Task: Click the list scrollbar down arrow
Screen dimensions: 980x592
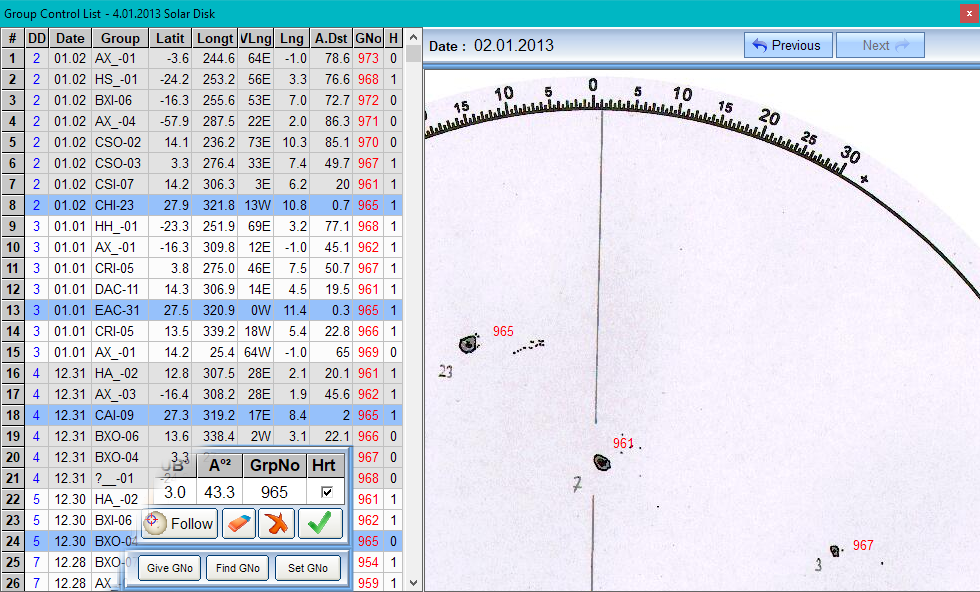Action: 413,583
